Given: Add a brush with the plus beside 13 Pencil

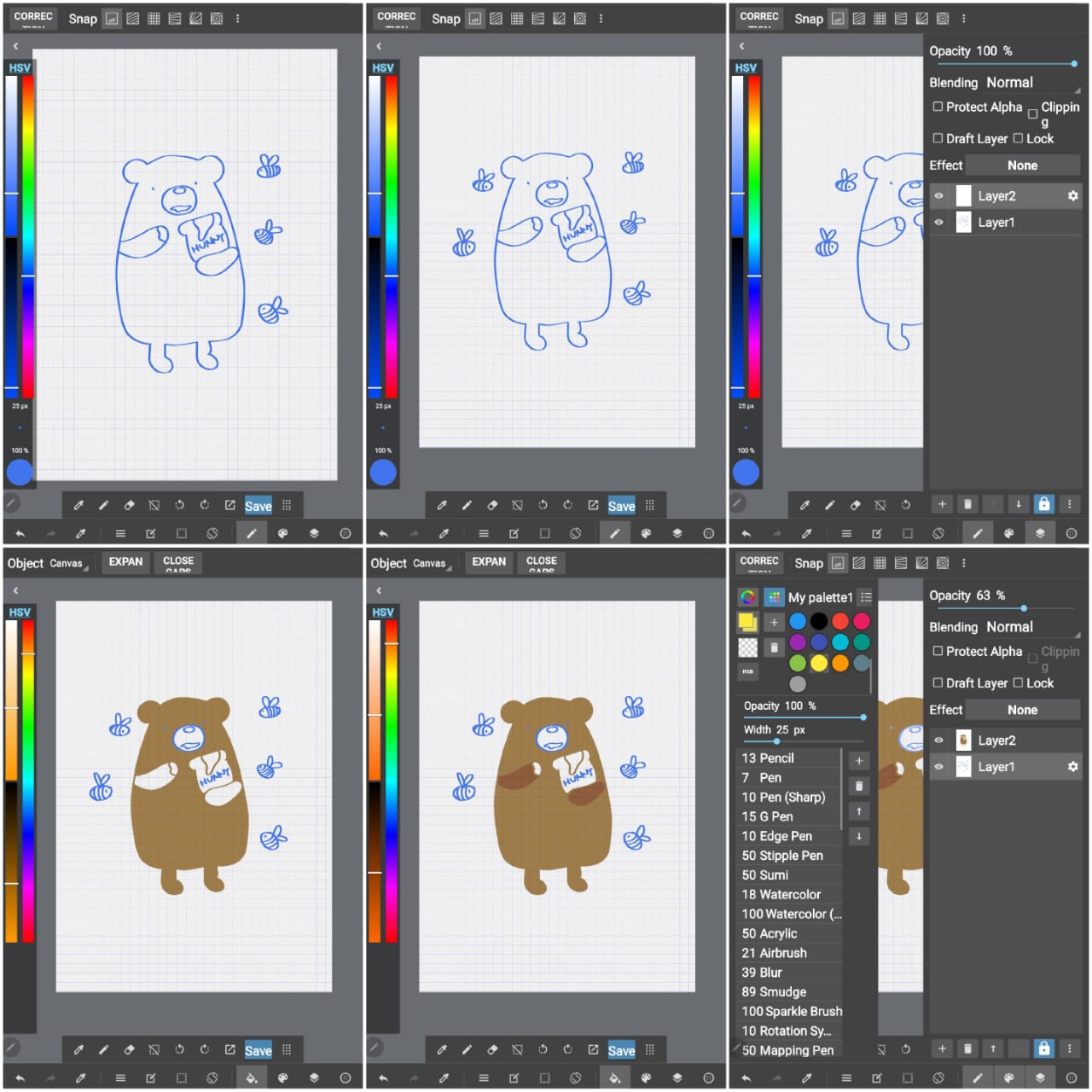Looking at the screenshot, I should (859, 760).
